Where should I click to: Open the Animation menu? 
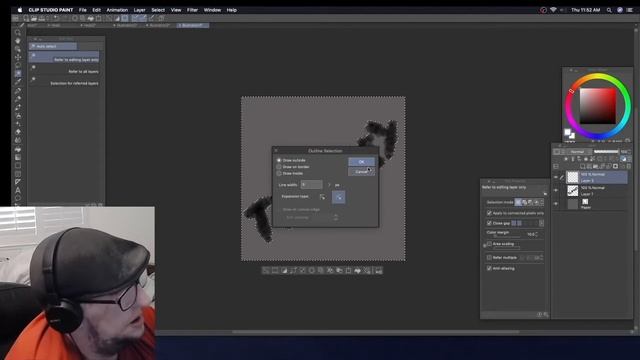[117, 10]
